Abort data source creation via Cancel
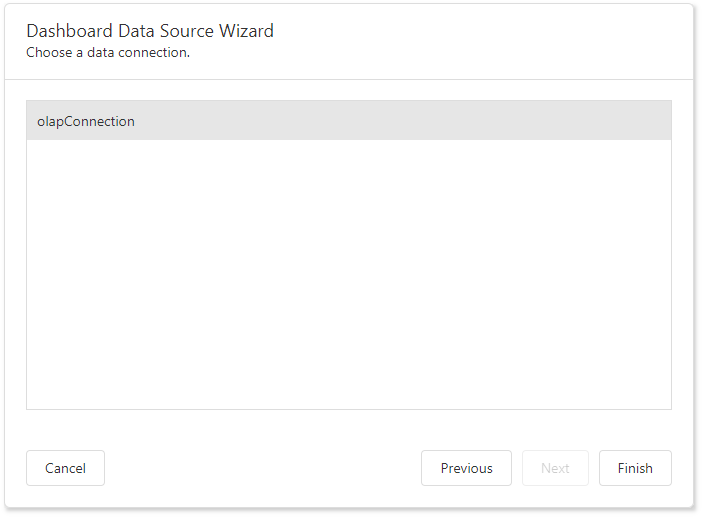This screenshot has width=702, height=517. click(65, 468)
